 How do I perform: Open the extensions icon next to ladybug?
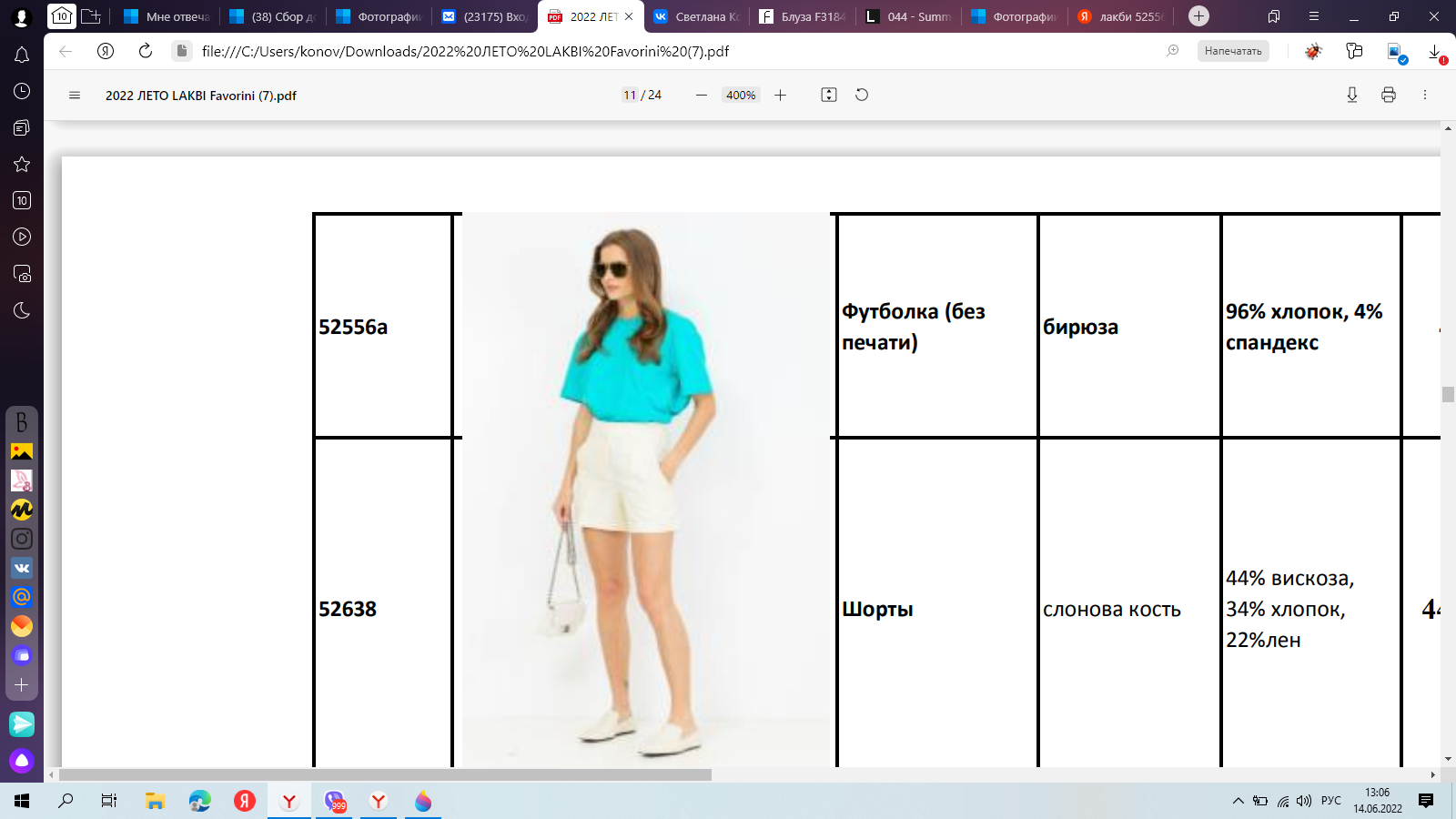1354,51
